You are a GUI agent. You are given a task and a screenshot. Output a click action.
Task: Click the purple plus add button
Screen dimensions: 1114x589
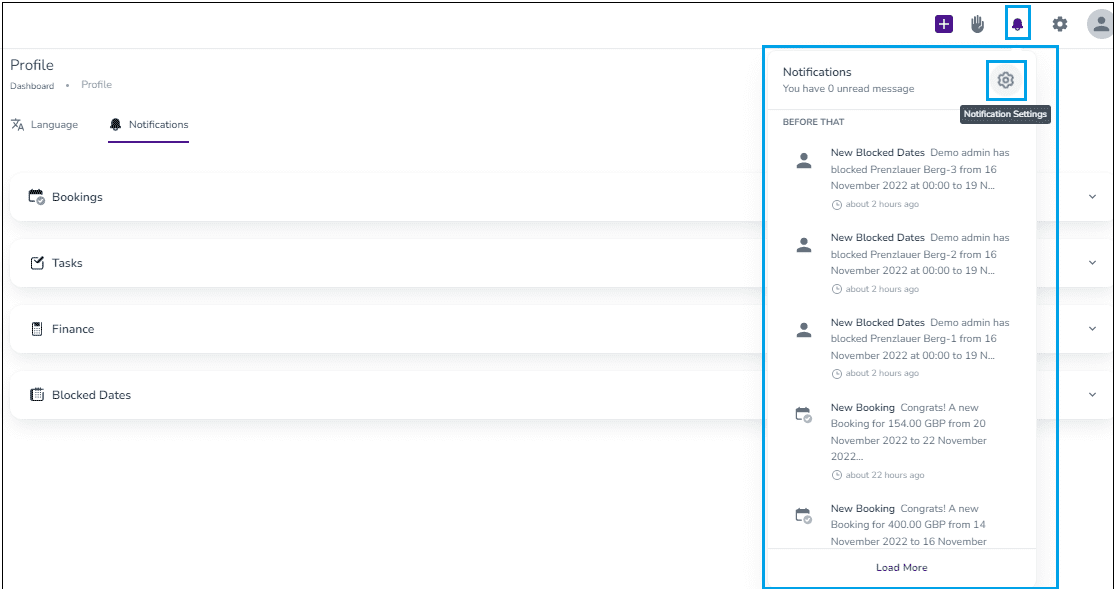coord(943,24)
